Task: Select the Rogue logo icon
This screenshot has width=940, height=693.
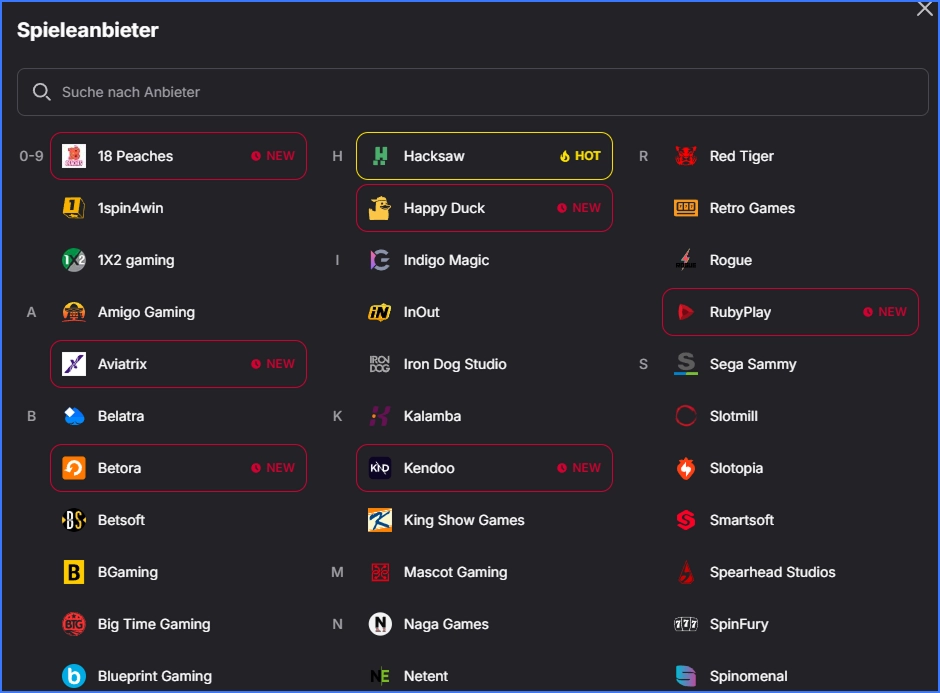Action: click(x=686, y=260)
